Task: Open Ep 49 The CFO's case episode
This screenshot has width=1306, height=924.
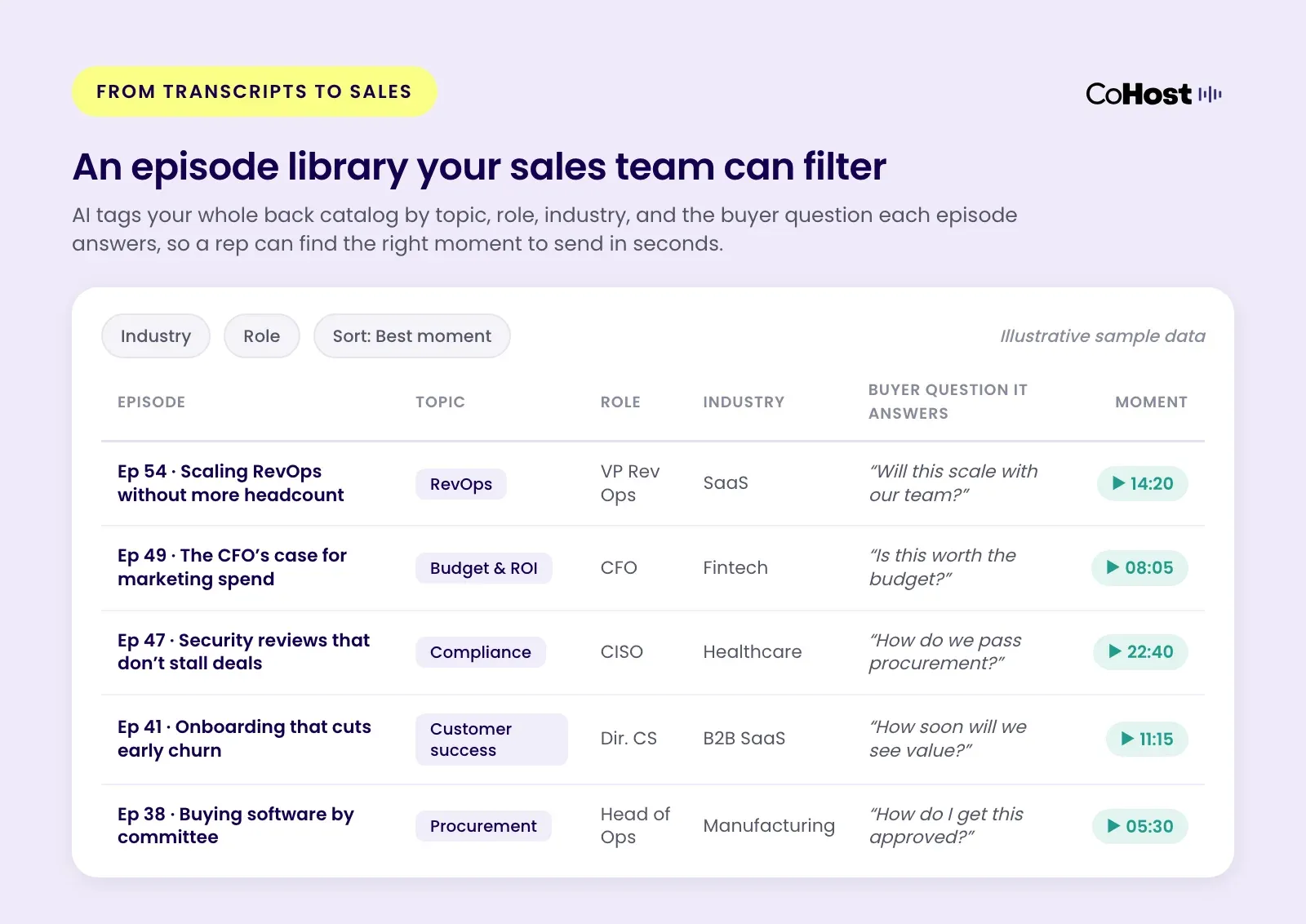Action: pyautogui.click(x=233, y=567)
